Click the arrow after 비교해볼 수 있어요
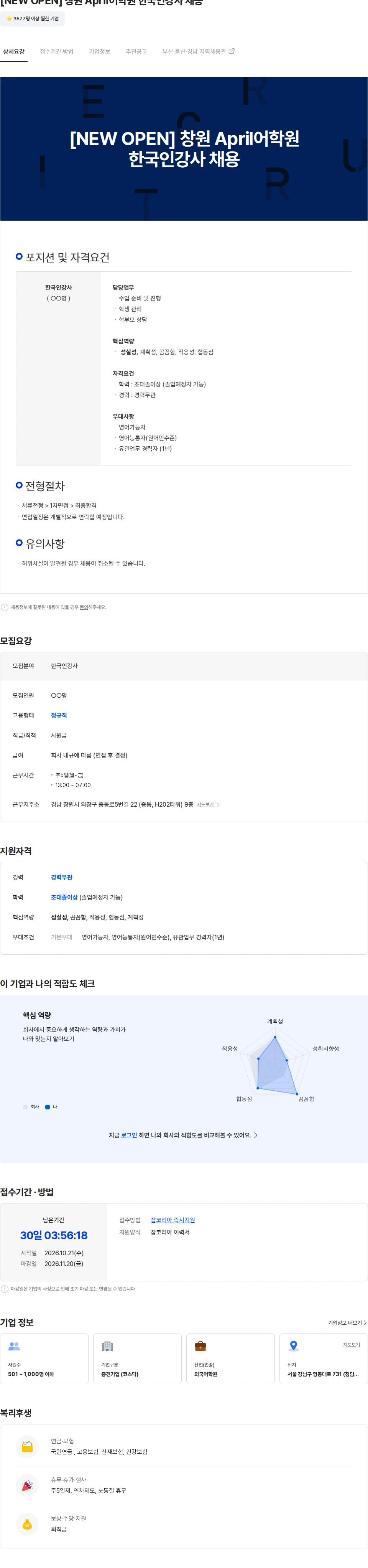Viewport: 368px width, 1568px height. coord(255,1135)
